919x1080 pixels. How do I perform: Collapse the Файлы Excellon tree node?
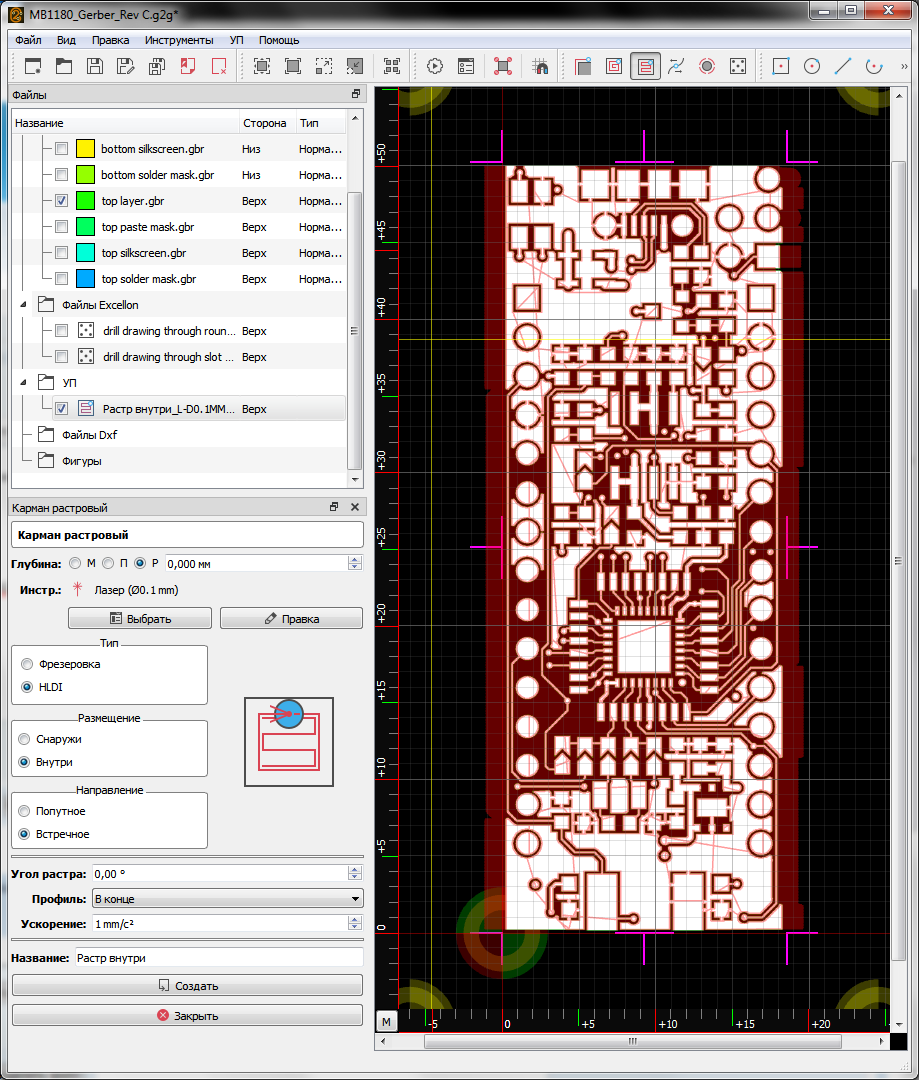coord(23,304)
